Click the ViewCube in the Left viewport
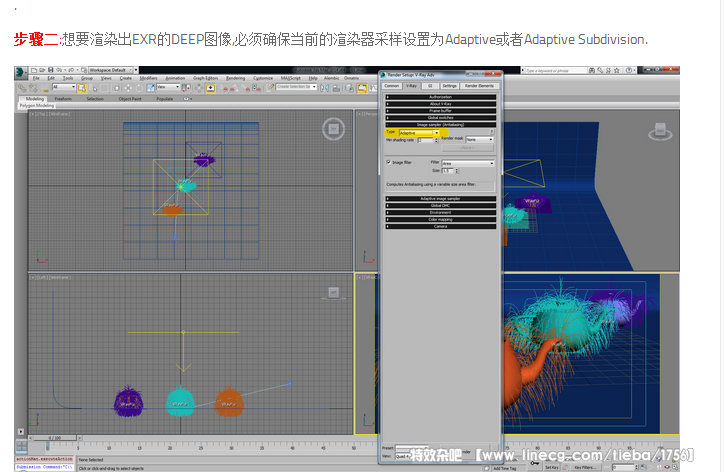Screen dimensions: 724x472 [333, 293]
